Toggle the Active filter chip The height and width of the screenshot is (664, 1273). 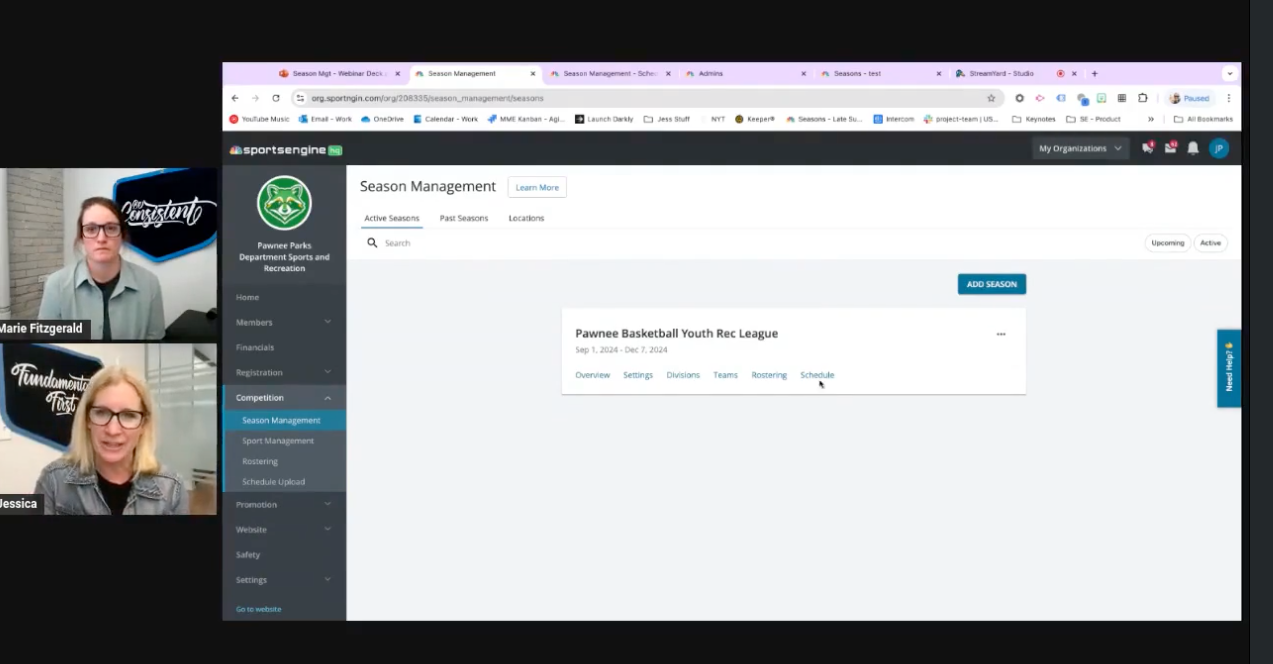1210,243
